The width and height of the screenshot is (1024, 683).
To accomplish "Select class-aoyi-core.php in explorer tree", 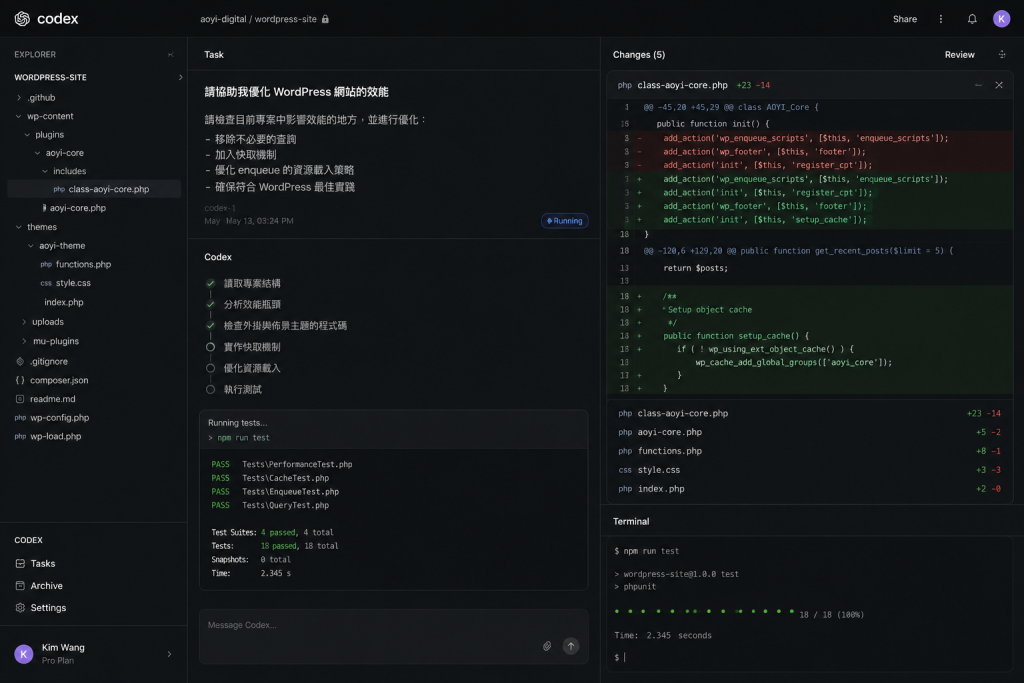I will 94,189.
